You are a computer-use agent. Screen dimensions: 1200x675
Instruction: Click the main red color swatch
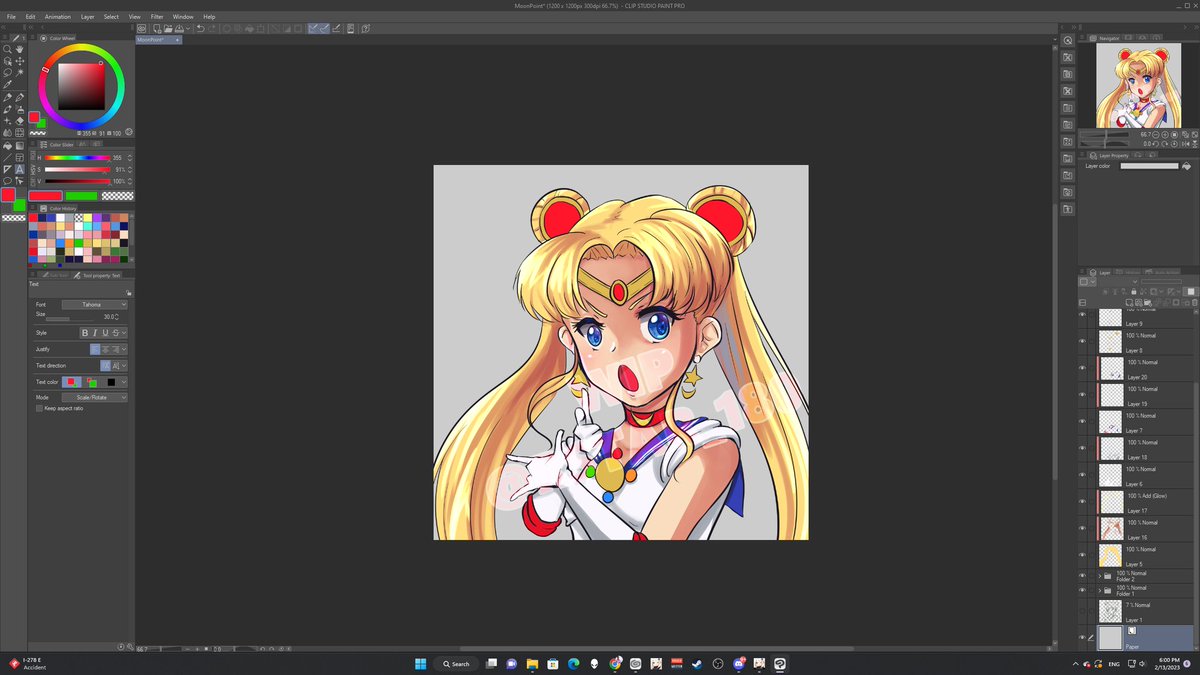[x=9, y=195]
